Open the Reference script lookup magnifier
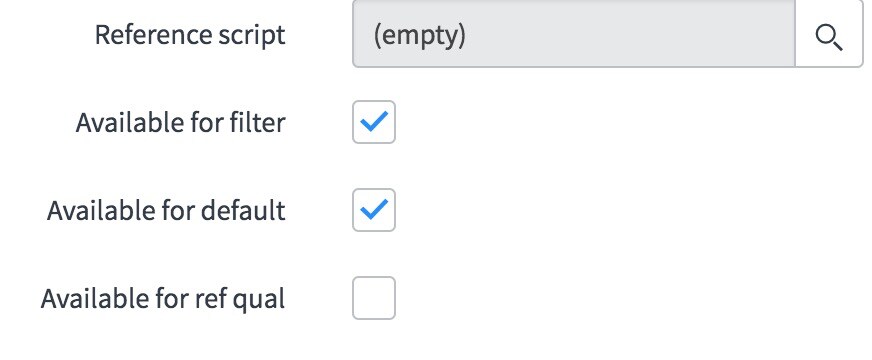872x360 pixels. [829, 36]
